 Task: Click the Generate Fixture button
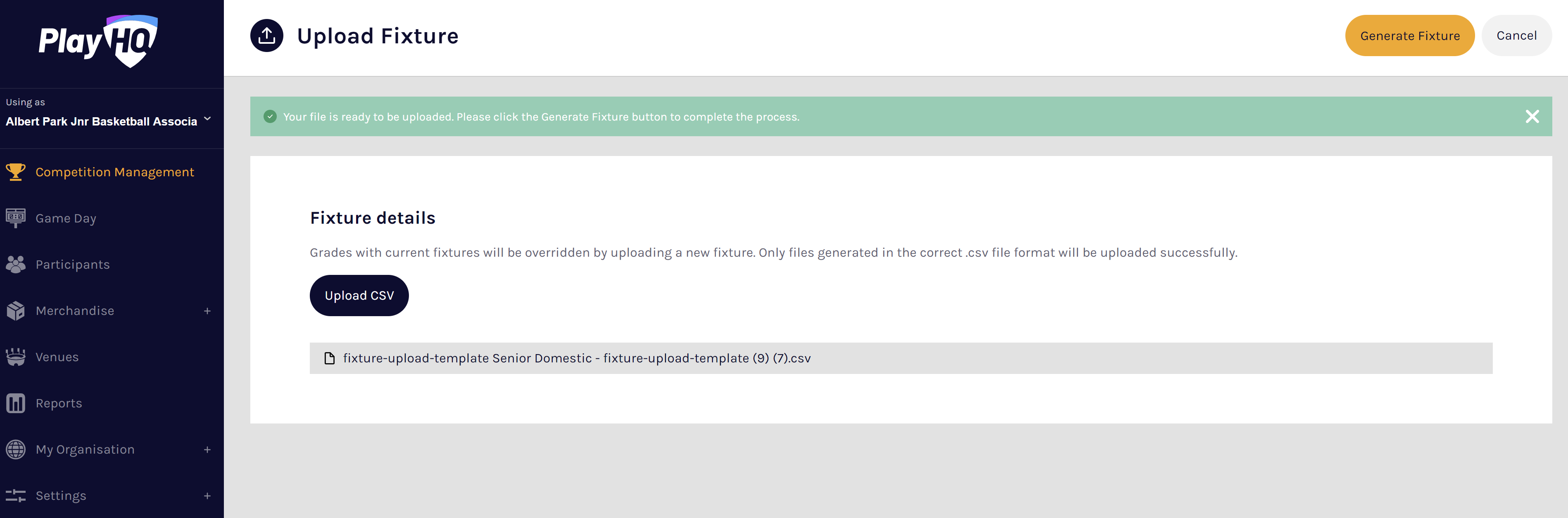pos(1409,36)
